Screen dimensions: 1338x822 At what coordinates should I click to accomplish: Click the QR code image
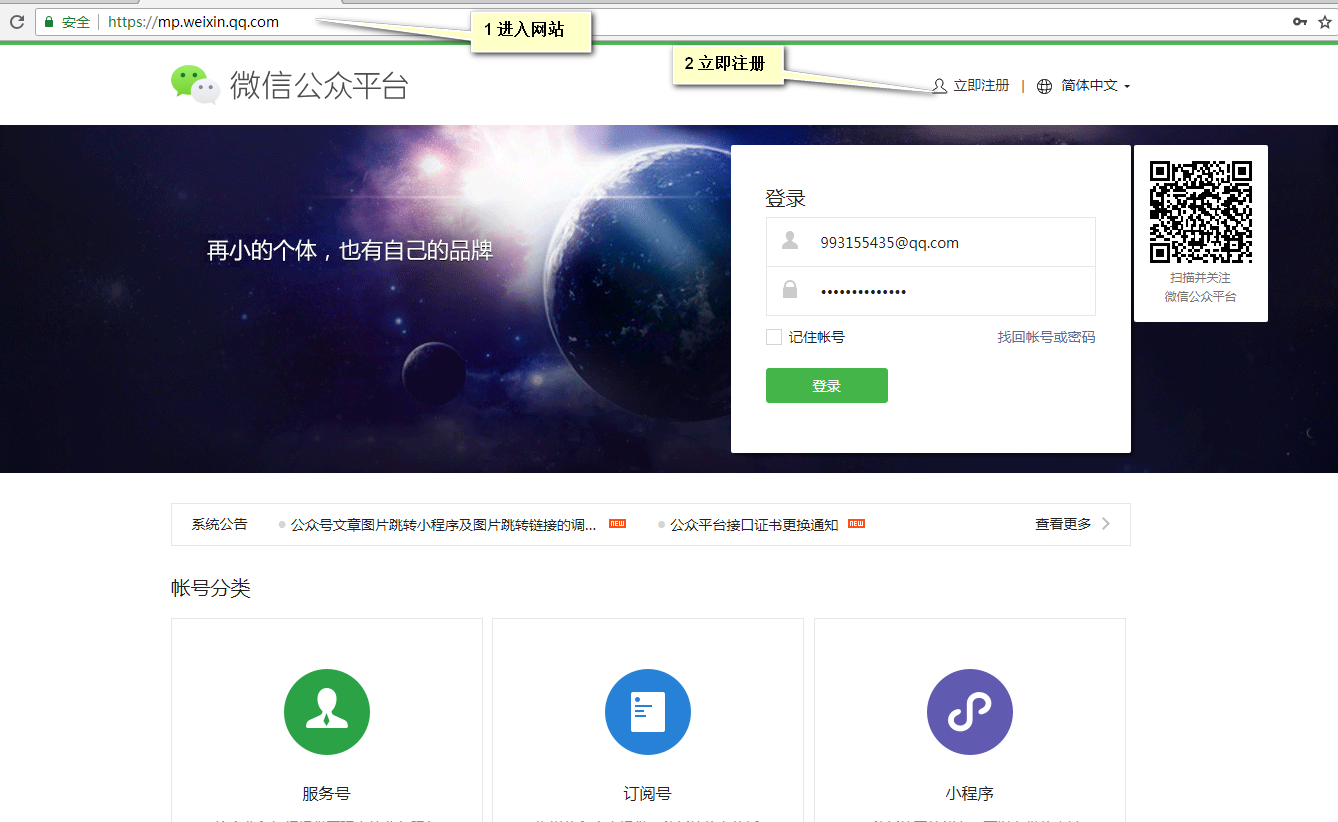coord(1201,211)
